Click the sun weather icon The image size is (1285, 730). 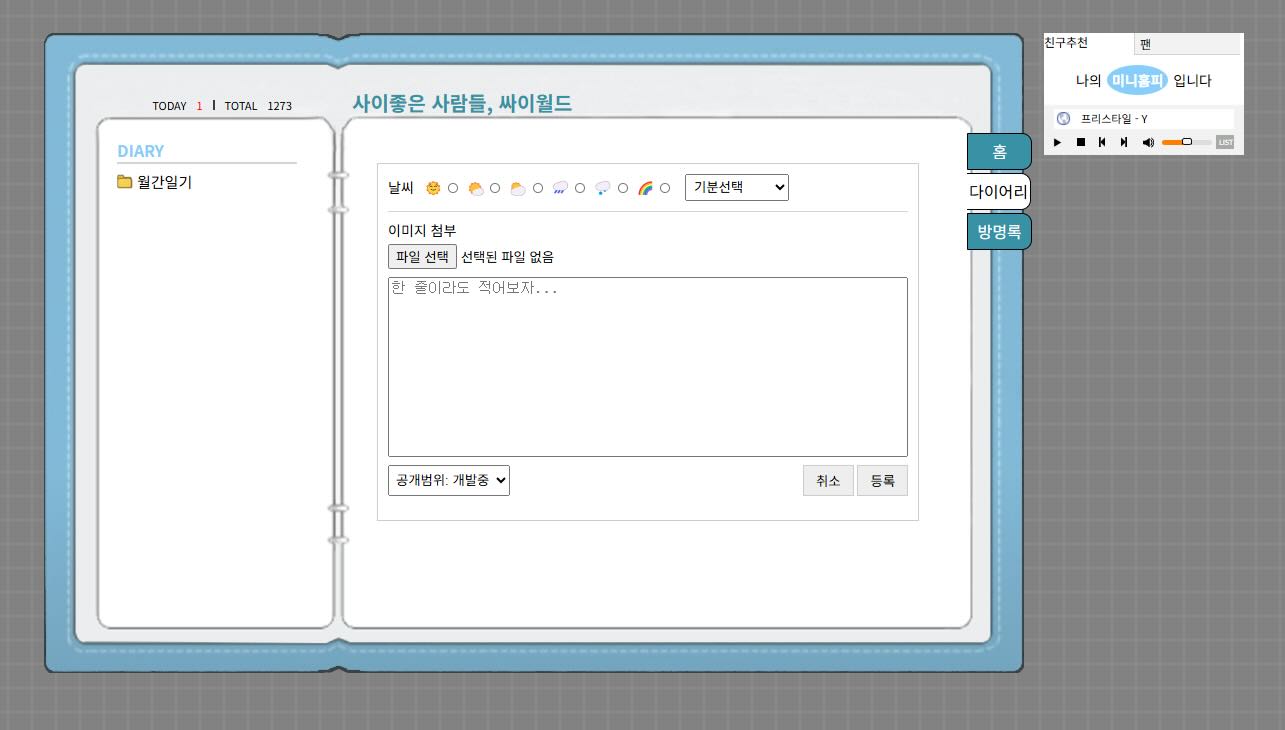coord(433,188)
